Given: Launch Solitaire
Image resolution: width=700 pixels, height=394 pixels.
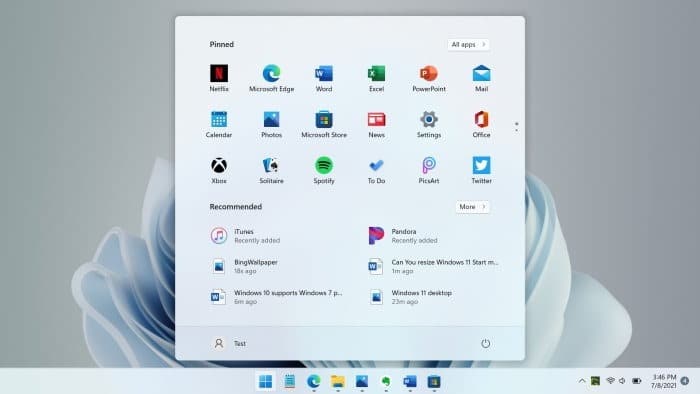Looking at the screenshot, I should tap(271, 170).
